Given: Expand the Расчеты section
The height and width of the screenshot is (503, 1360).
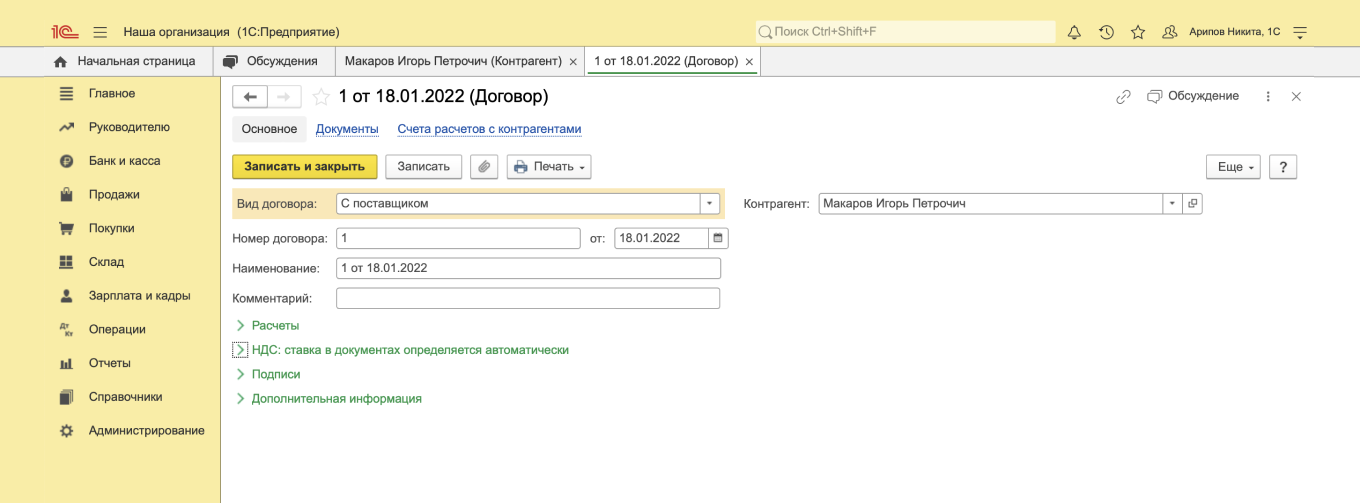Looking at the screenshot, I should pyautogui.click(x=240, y=325).
